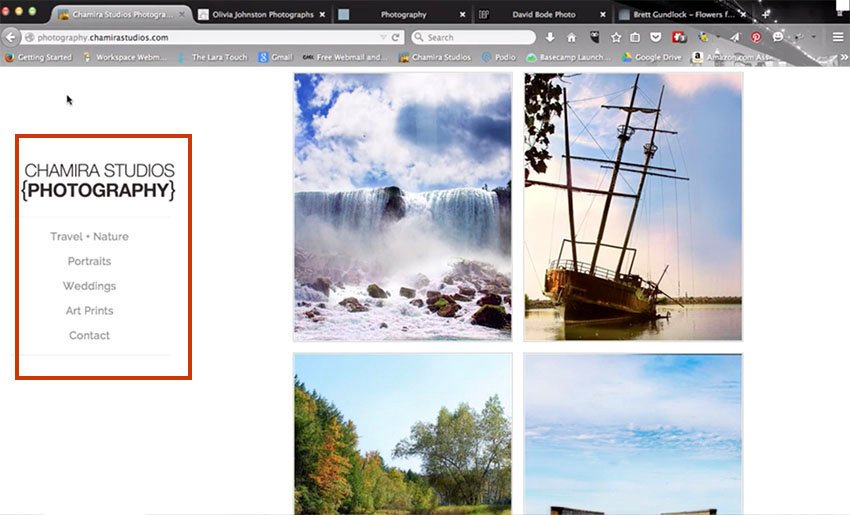Go to the Weddings page

(89, 286)
